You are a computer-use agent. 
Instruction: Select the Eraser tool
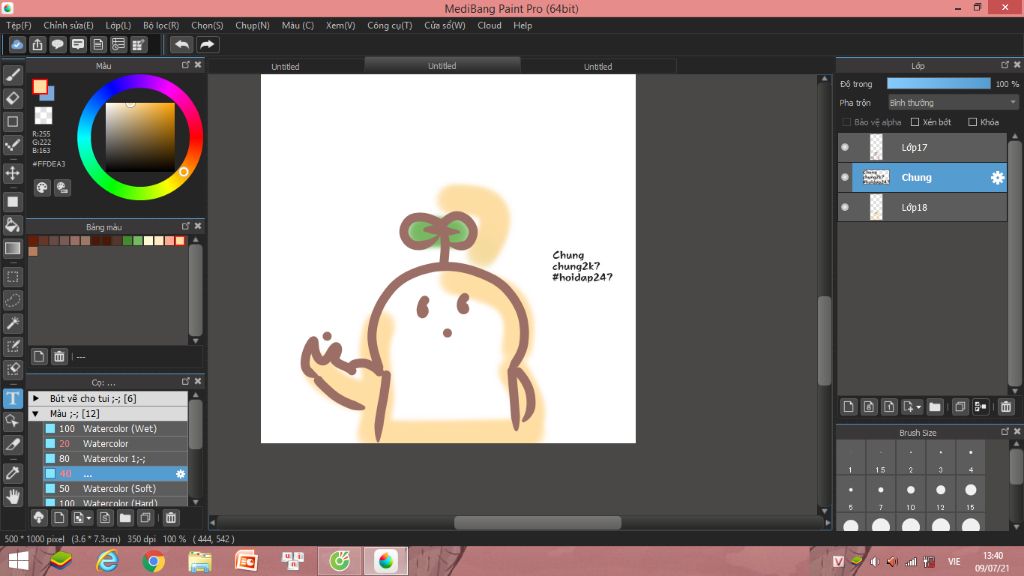pos(12,98)
